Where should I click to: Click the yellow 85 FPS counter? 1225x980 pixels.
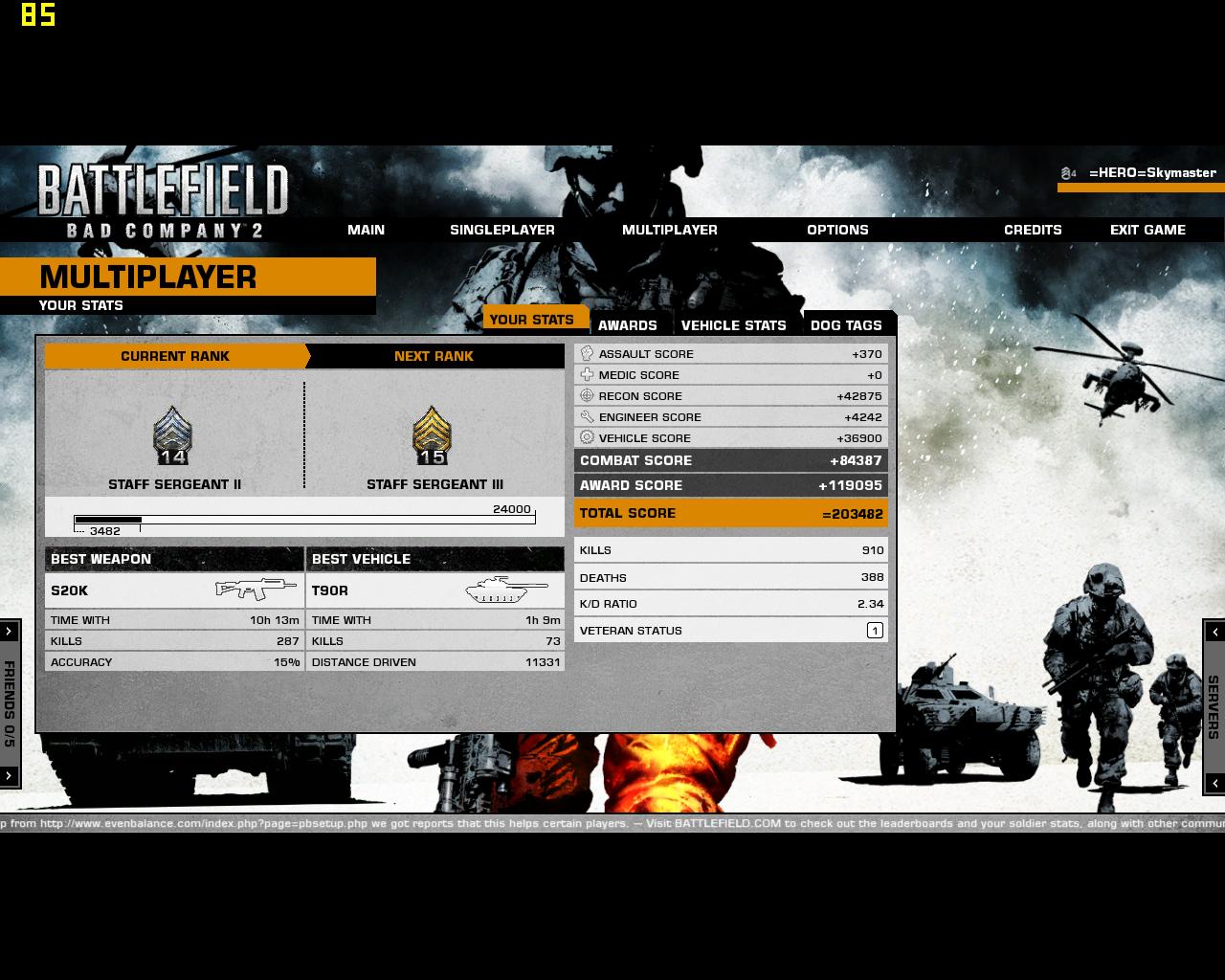38,14
